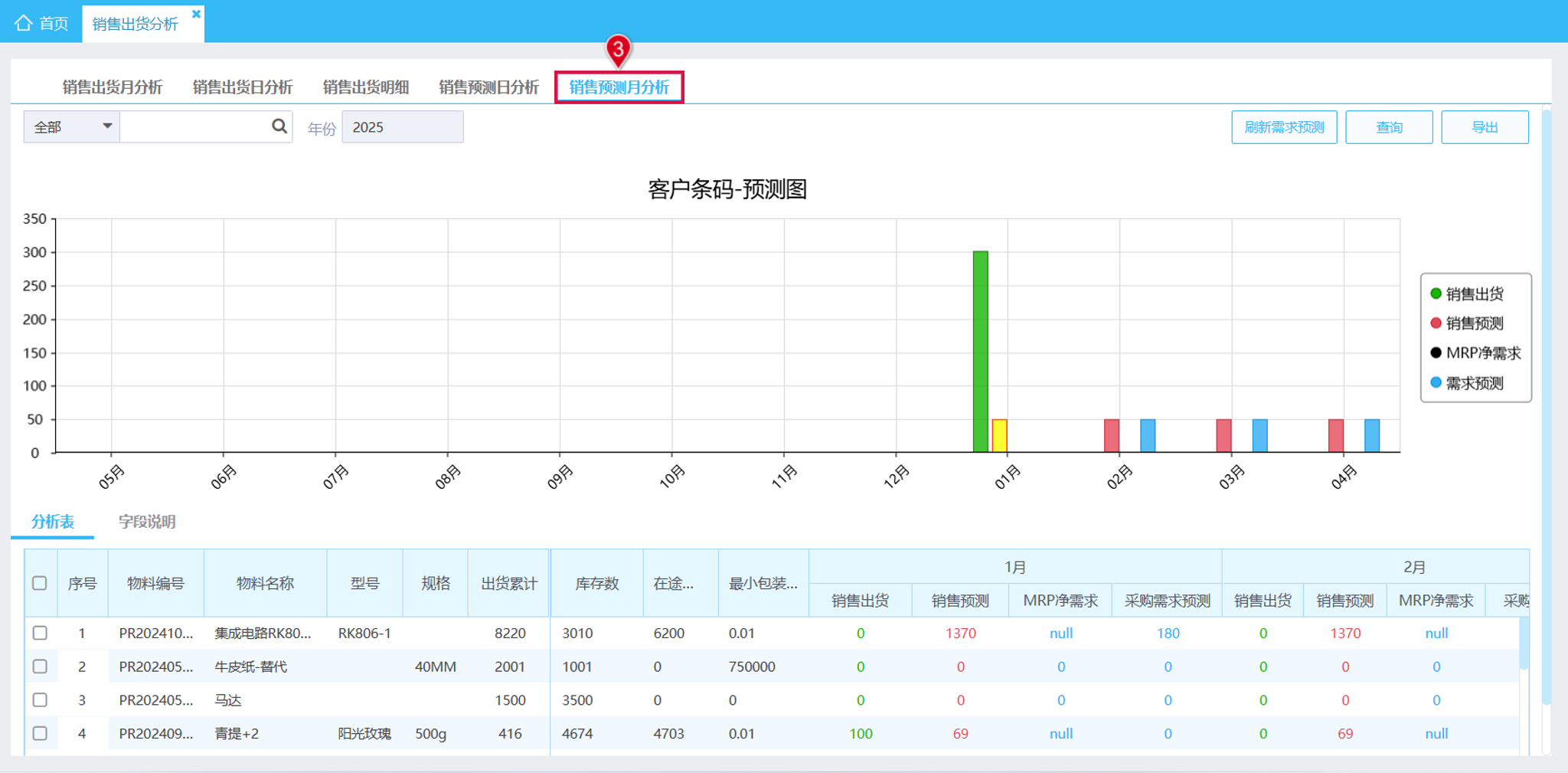Screen dimensions: 1568x773
Task: Go to the 首页 home tab
Action: 42,23
